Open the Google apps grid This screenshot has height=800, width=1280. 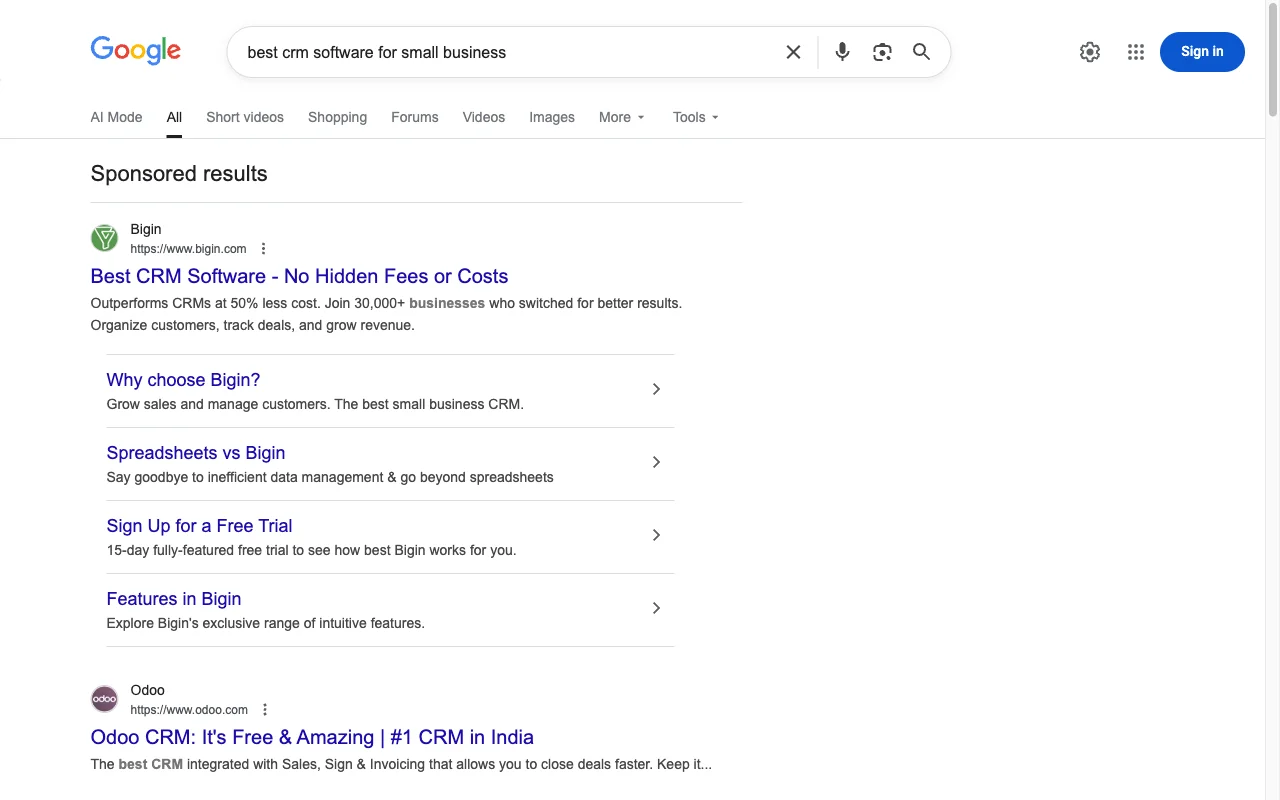1135,51
